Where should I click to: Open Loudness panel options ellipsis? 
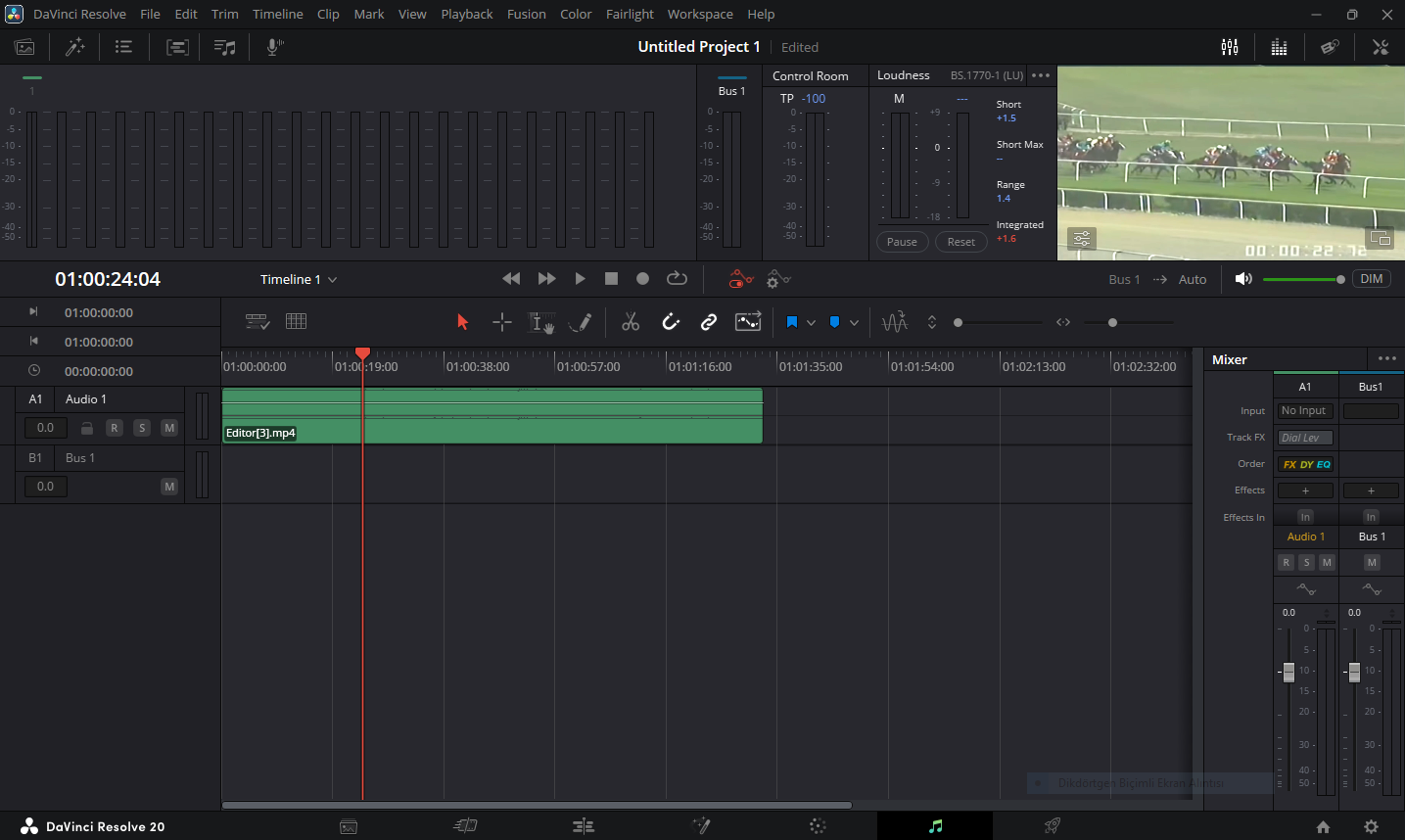click(1041, 75)
